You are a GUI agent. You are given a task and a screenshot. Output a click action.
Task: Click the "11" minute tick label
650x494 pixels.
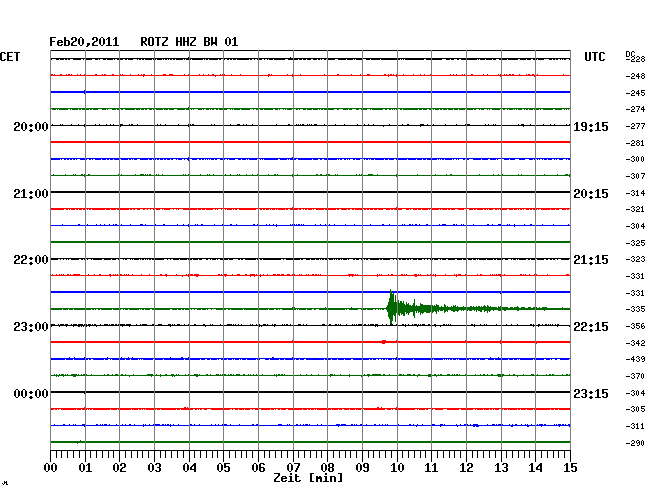point(431,468)
